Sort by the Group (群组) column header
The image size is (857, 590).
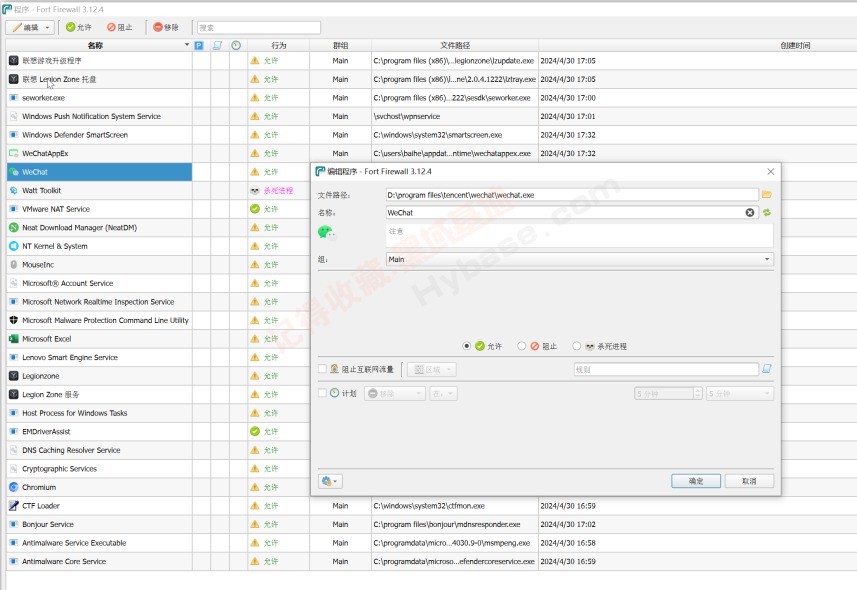(x=341, y=45)
